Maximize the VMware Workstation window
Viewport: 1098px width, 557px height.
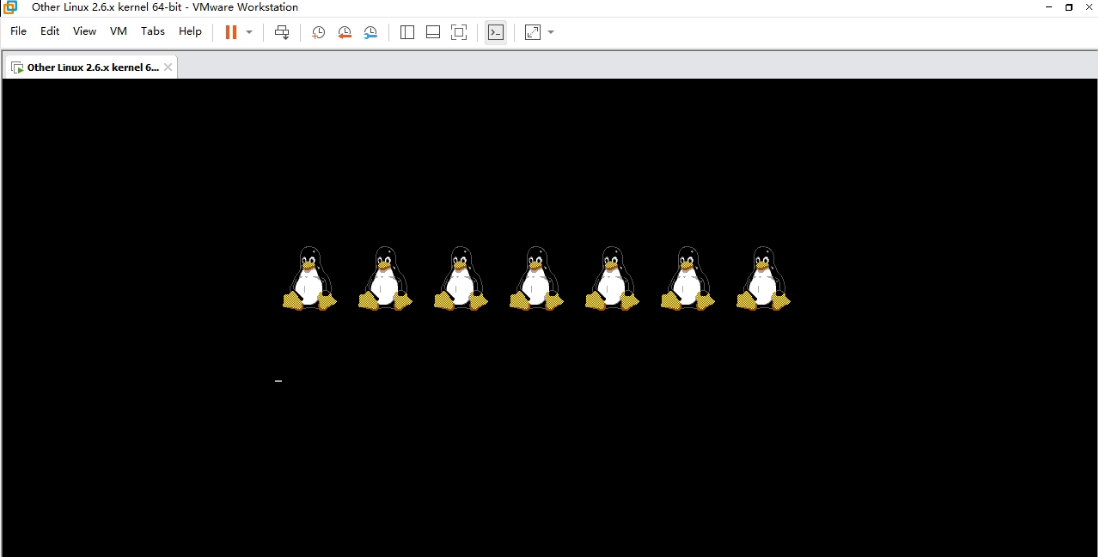[1069, 8]
